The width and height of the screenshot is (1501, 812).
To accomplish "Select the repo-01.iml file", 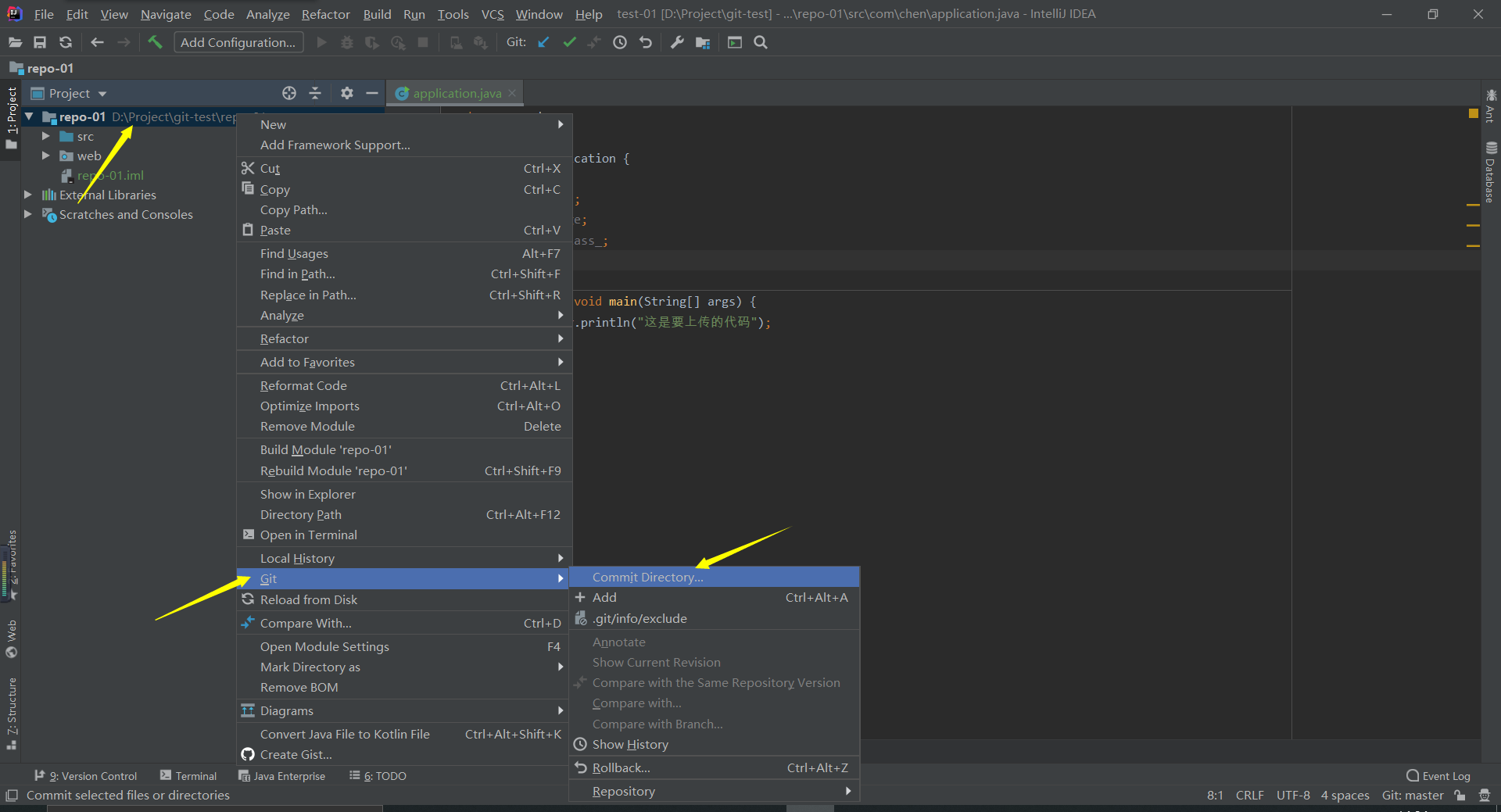I will (110, 175).
